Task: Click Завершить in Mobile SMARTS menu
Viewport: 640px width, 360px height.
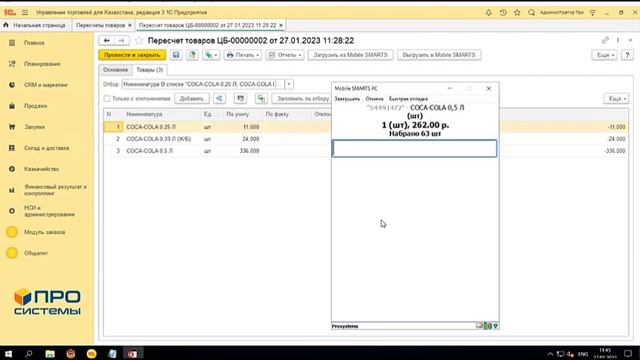Action: (347, 99)
